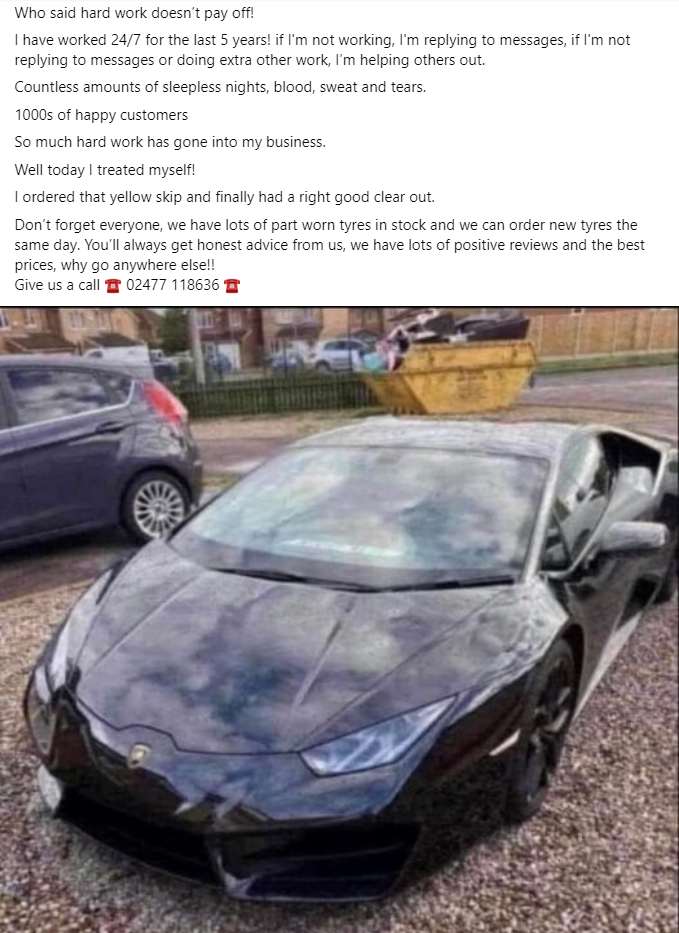The image size is (679, 933).
Task: Click the red telephone emoji after the number
Action: (x=231, y=286)
